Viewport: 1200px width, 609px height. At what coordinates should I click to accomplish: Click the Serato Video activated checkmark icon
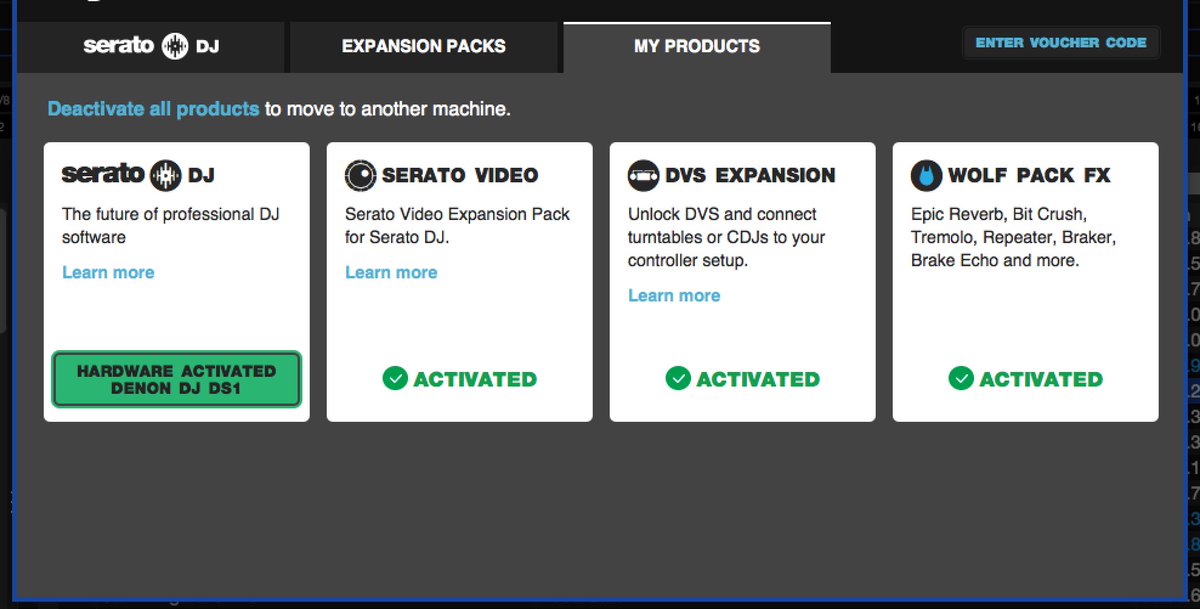click(395, 378)
